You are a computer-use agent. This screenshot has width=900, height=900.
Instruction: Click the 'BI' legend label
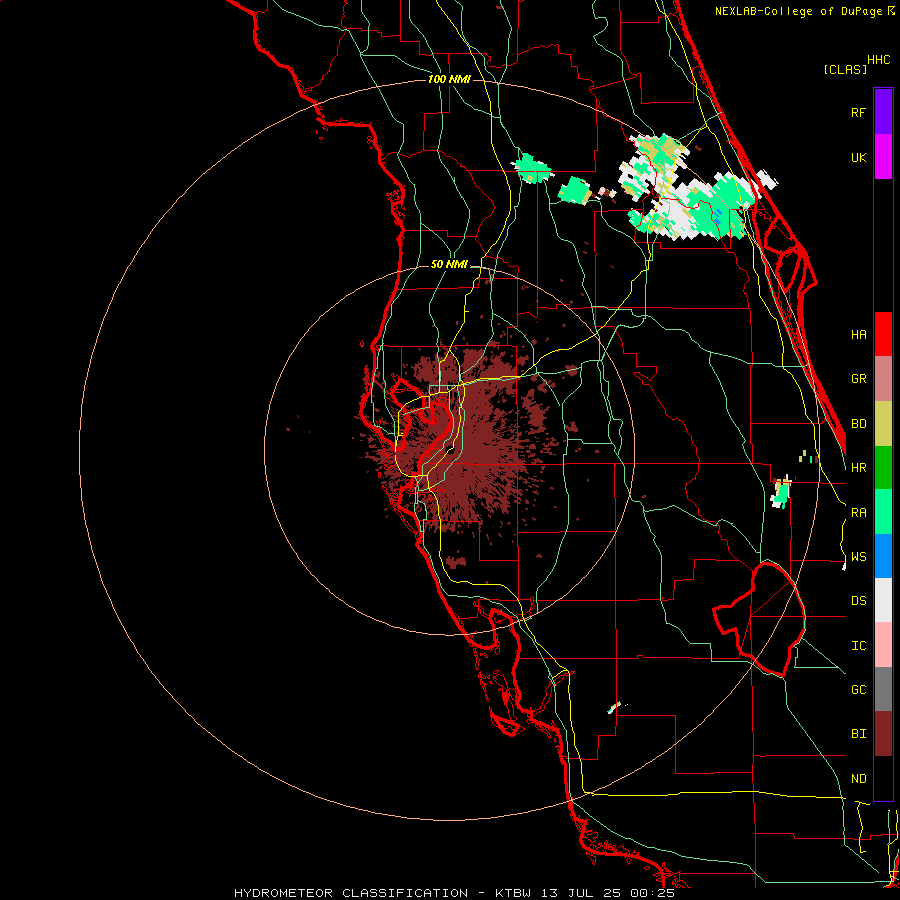pos(858,734)
